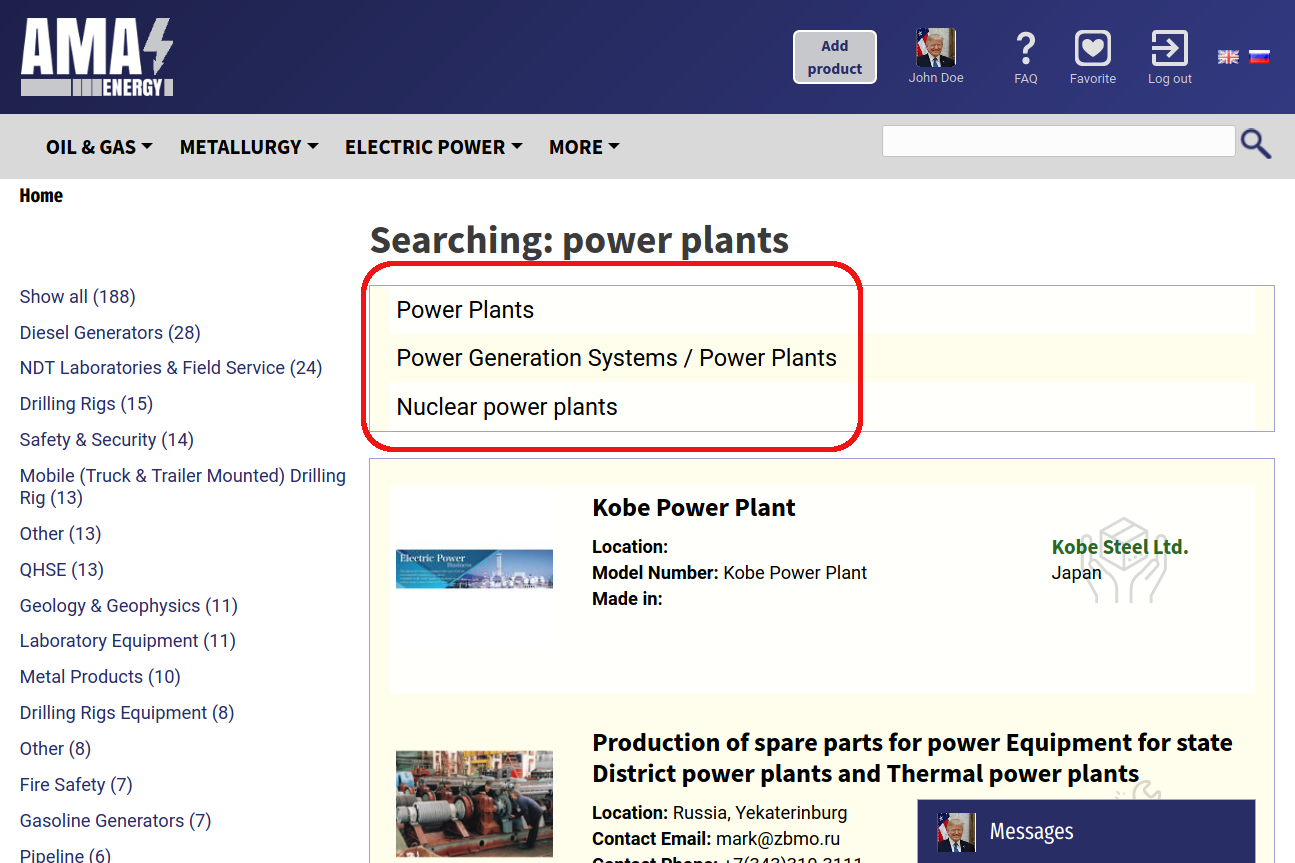Filter by Diesel Generators (28)
The image size is (1295, 863).
110,333
